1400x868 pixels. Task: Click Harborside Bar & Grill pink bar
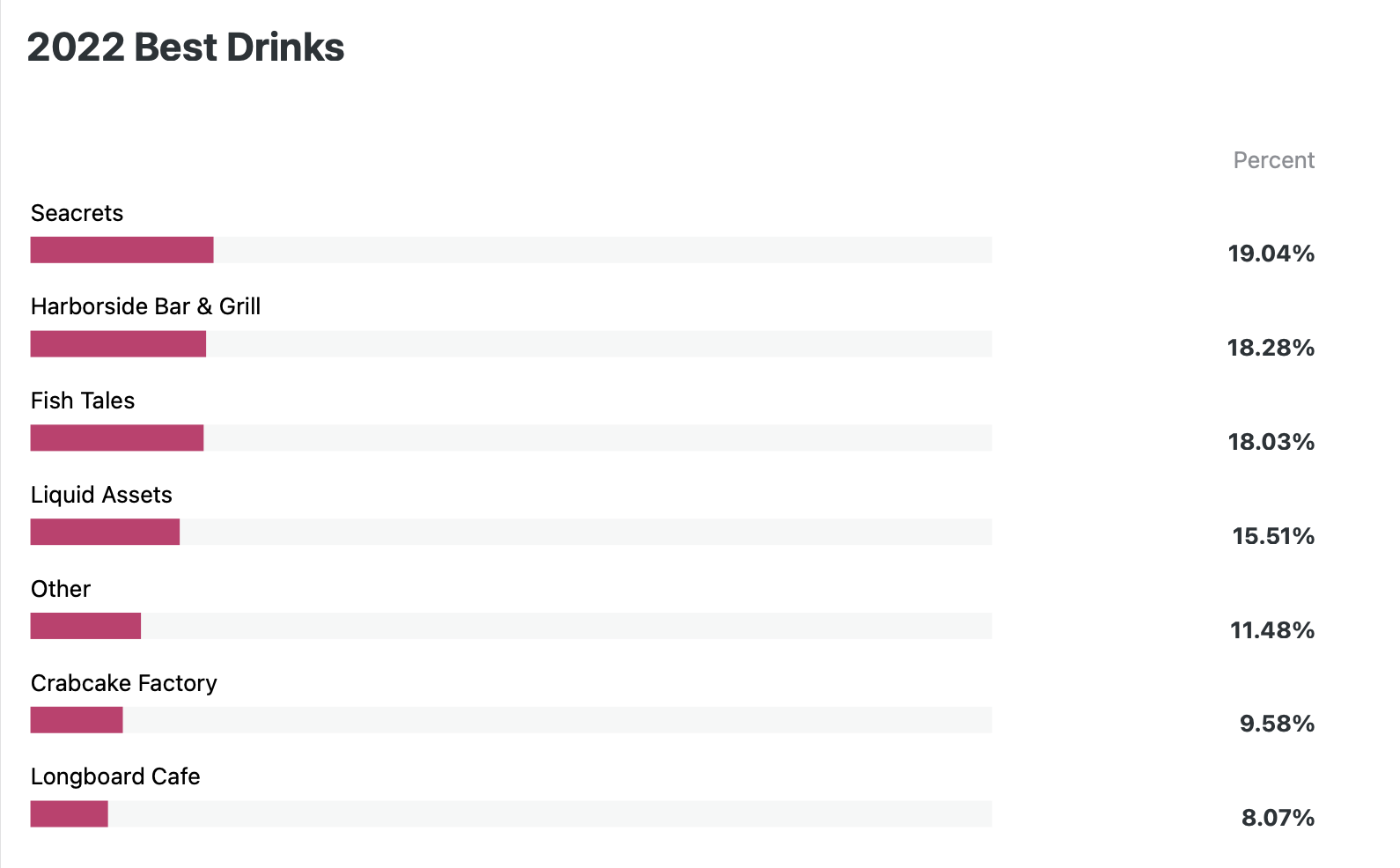click(x=118, y=344)
